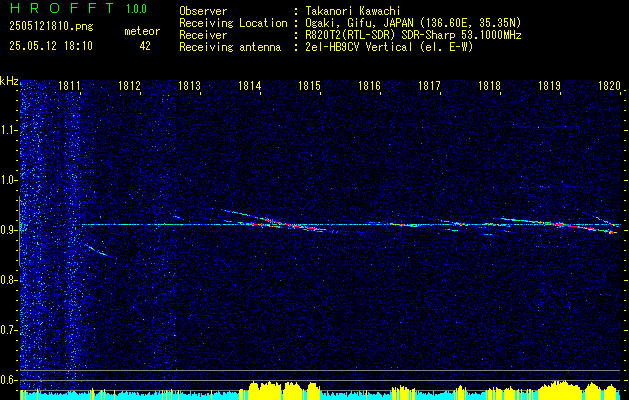Viewport: 629px width, 400px height.
Task: Click the 'Receiver' field label
Action: coord(203,35)
